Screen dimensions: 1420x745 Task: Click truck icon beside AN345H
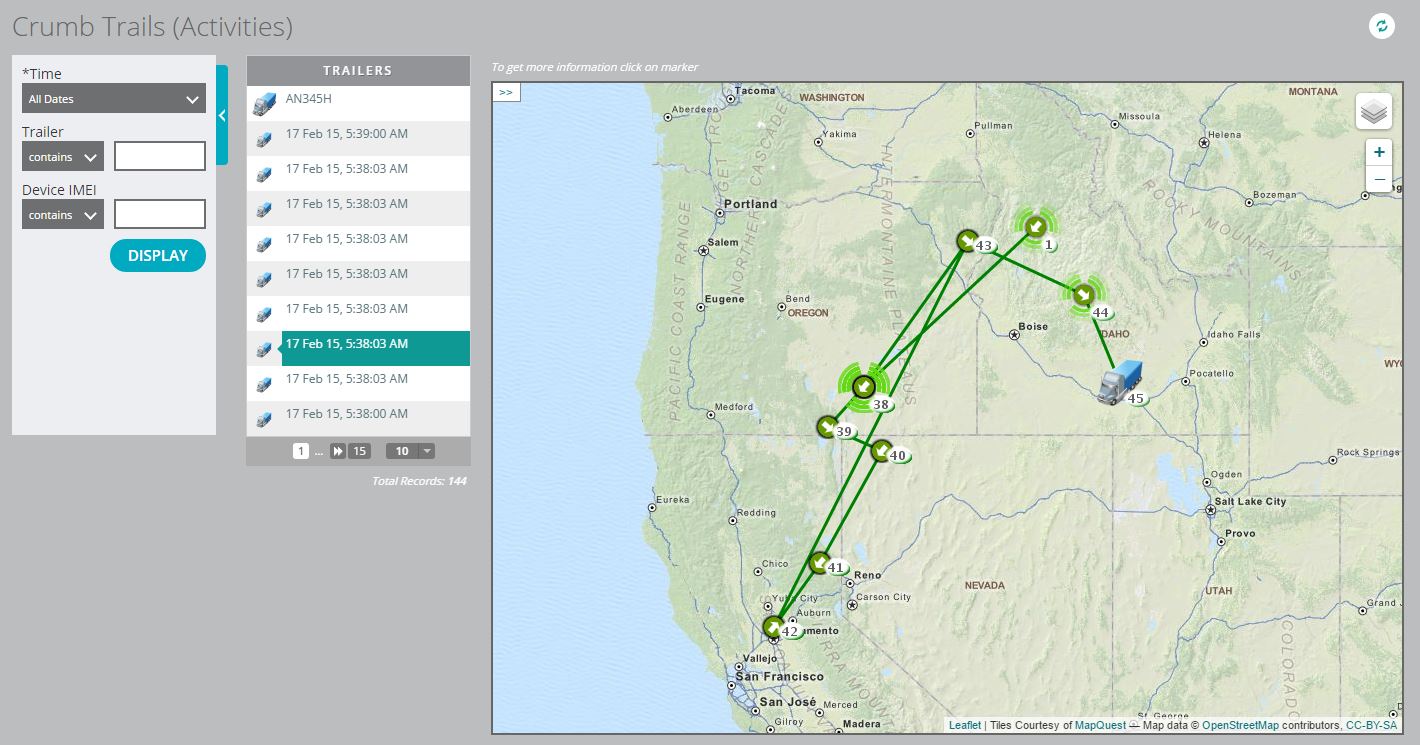coord(264,103)
